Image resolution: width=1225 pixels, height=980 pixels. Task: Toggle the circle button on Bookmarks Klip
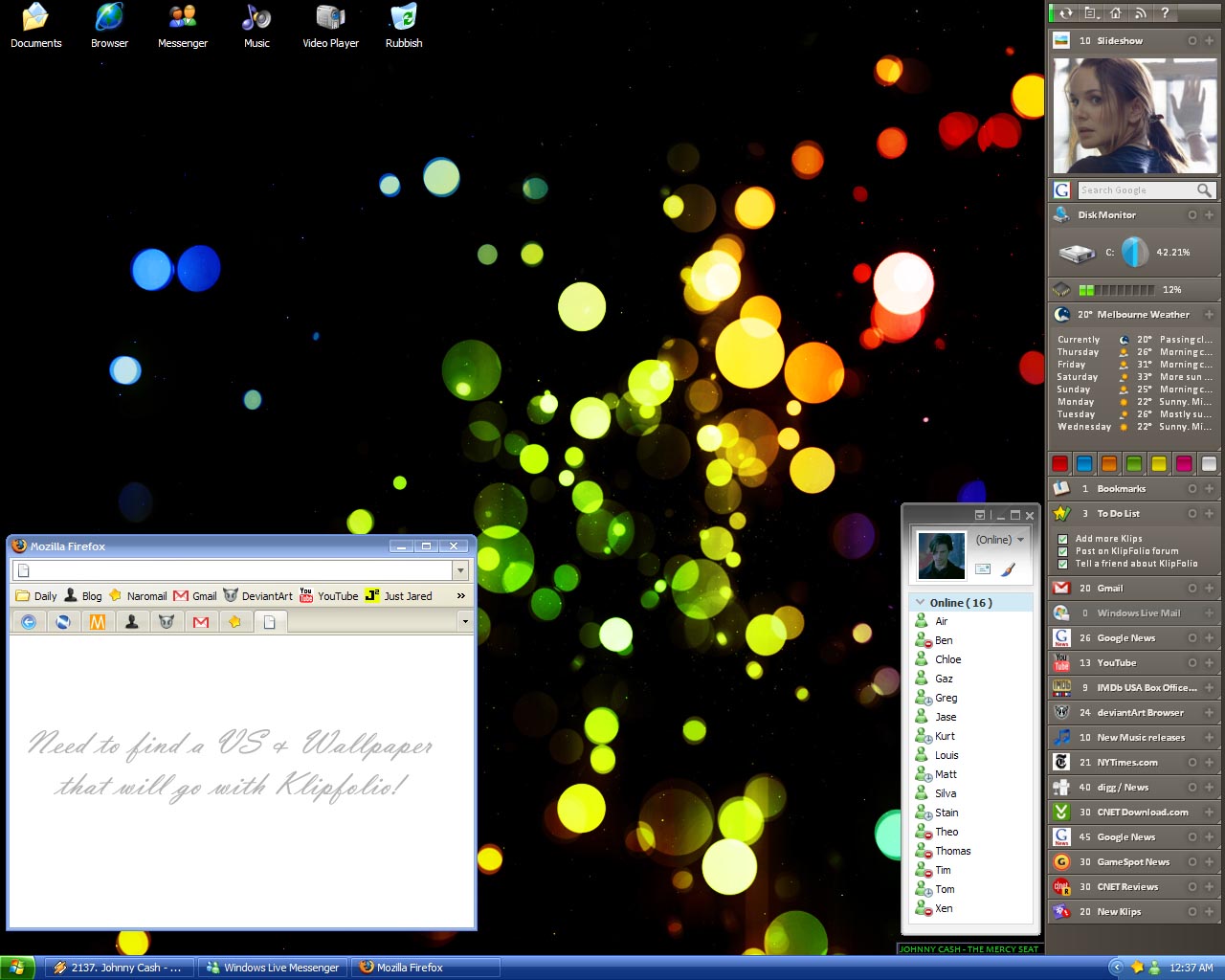(1192, 488)
